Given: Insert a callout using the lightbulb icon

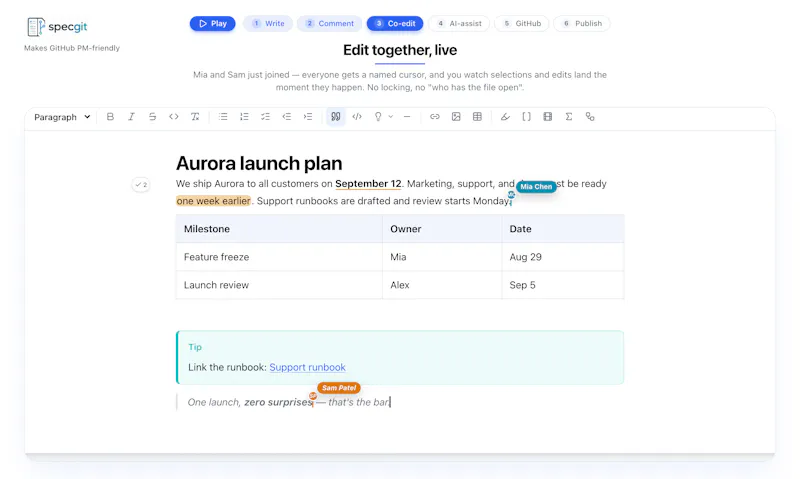Looking at the screenshot, I should pyautogui.click(x=378, y=117).
